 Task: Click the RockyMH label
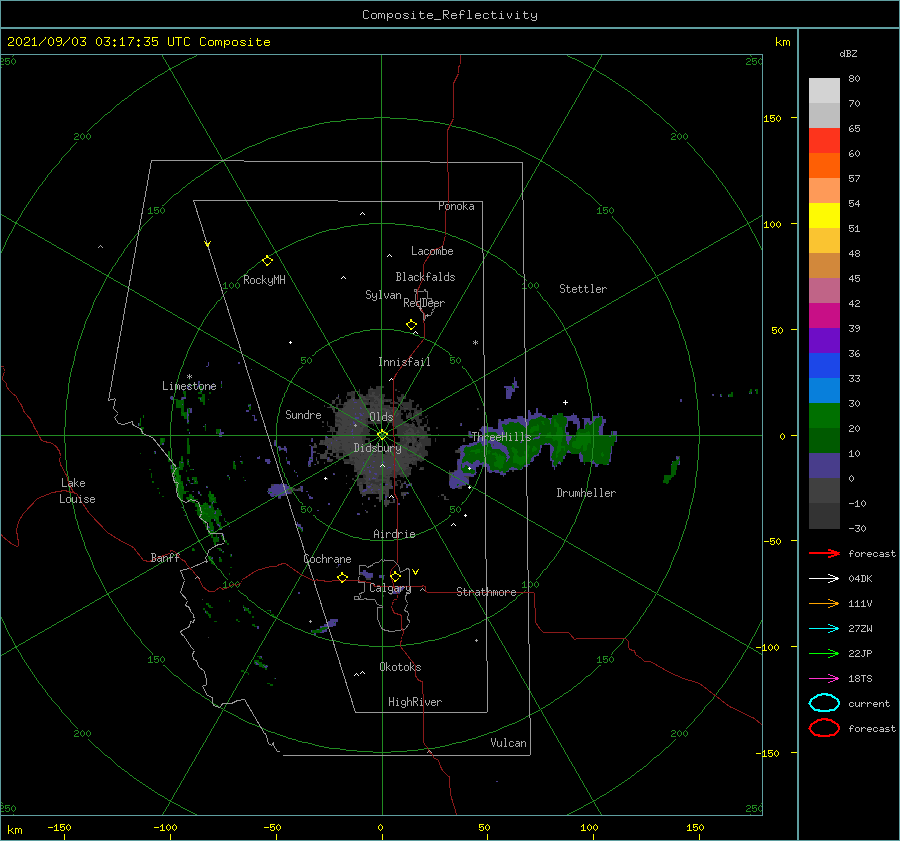tap(264, 280)
